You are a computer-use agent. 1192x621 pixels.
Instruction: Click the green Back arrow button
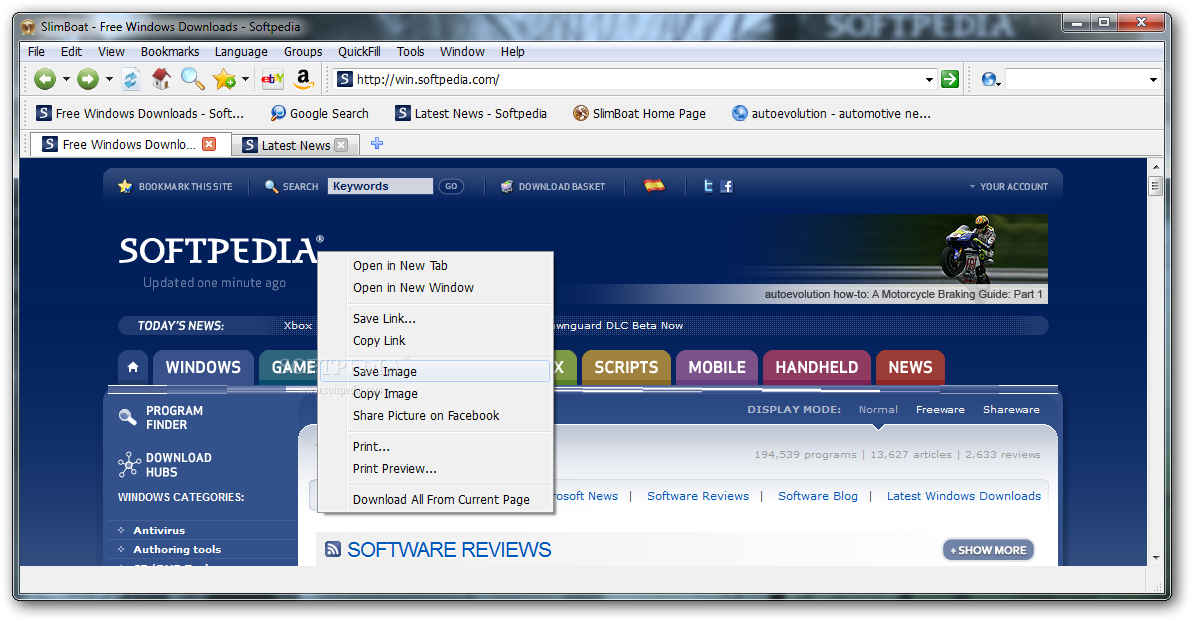[x=45, y=79]
